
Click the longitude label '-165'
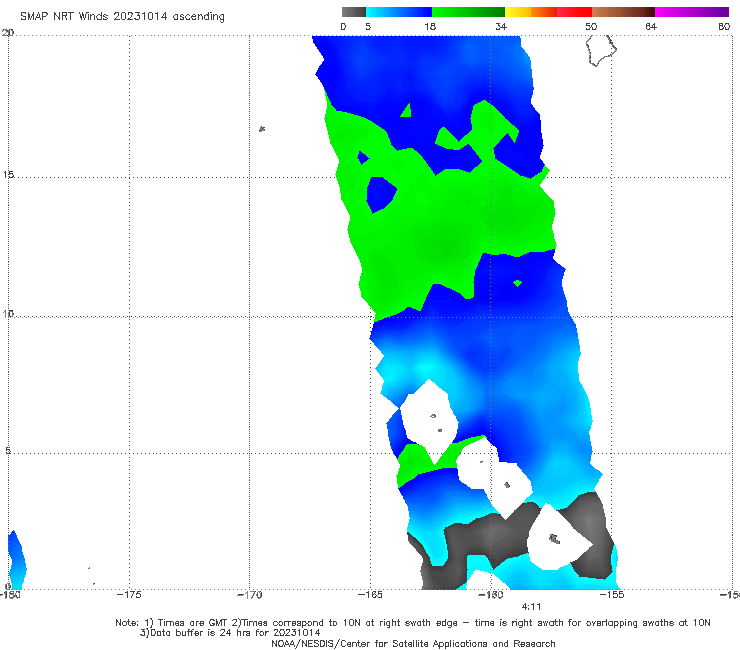pyautogui.click(x=370, y=595)
